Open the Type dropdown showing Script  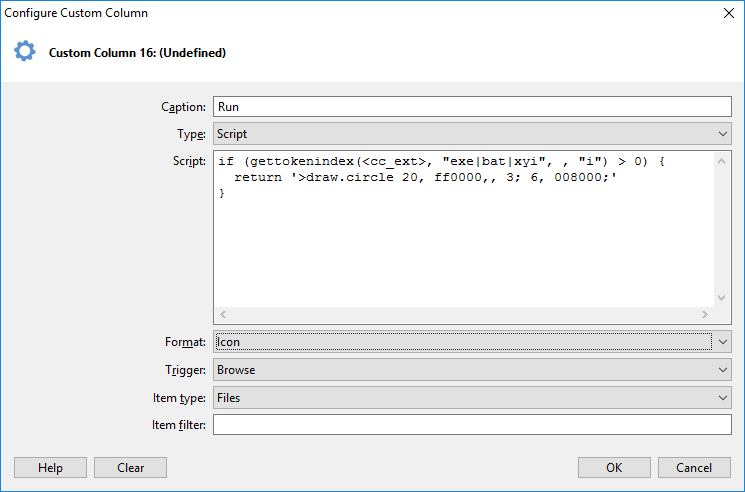click(x=472, y=134)
